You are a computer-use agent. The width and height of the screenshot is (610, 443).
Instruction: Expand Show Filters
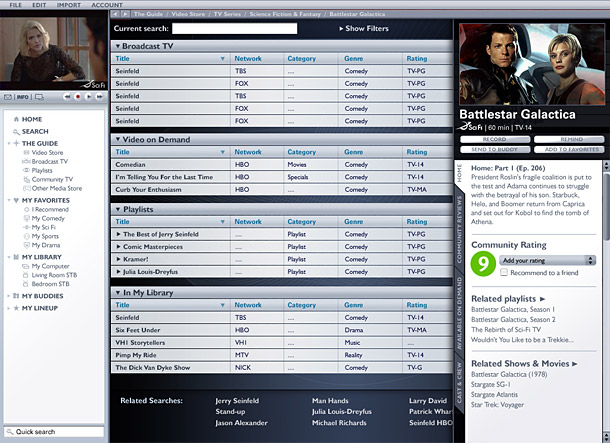click(364, 28)
